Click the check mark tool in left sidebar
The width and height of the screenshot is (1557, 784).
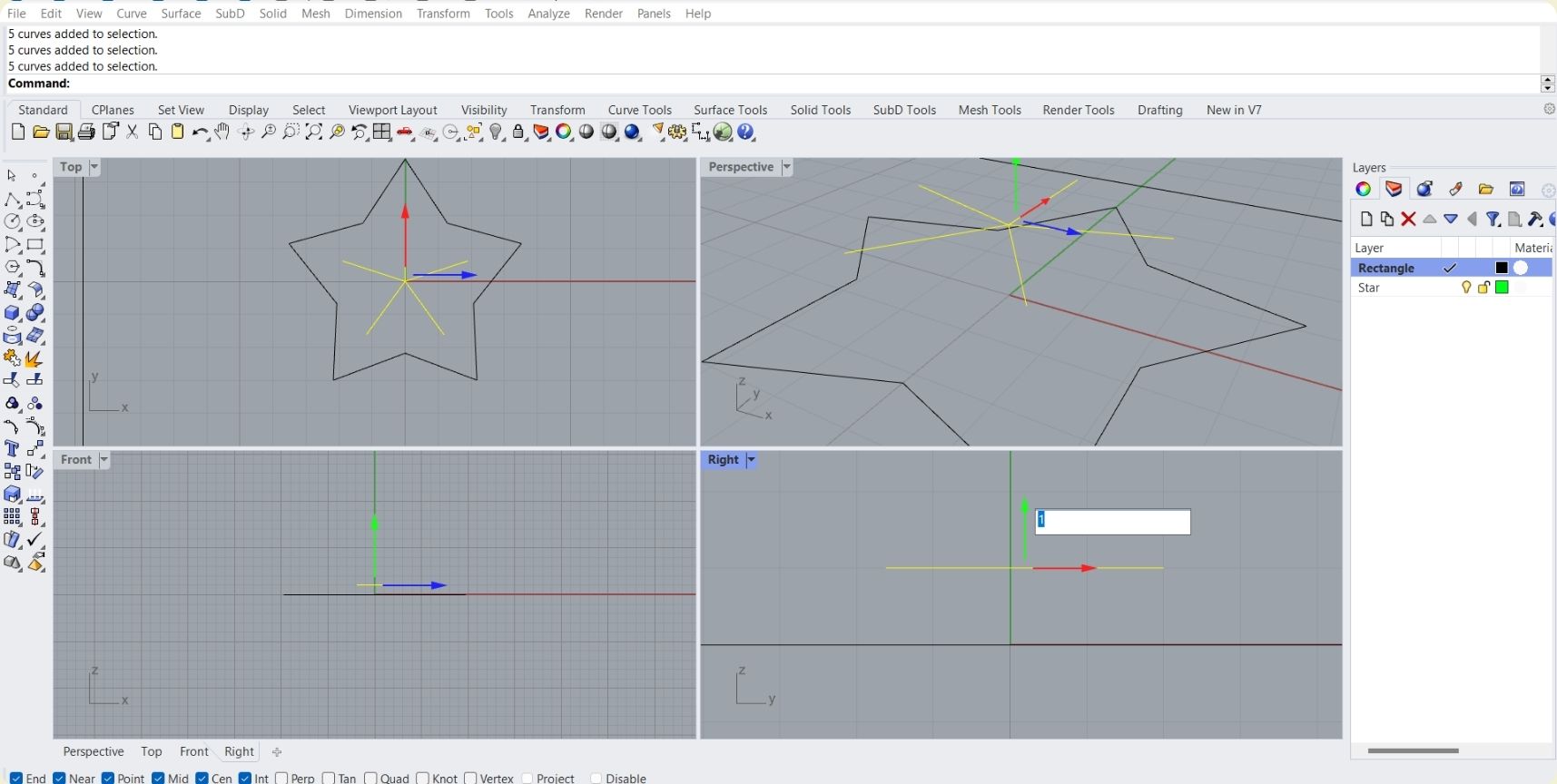tap(35, 540)
